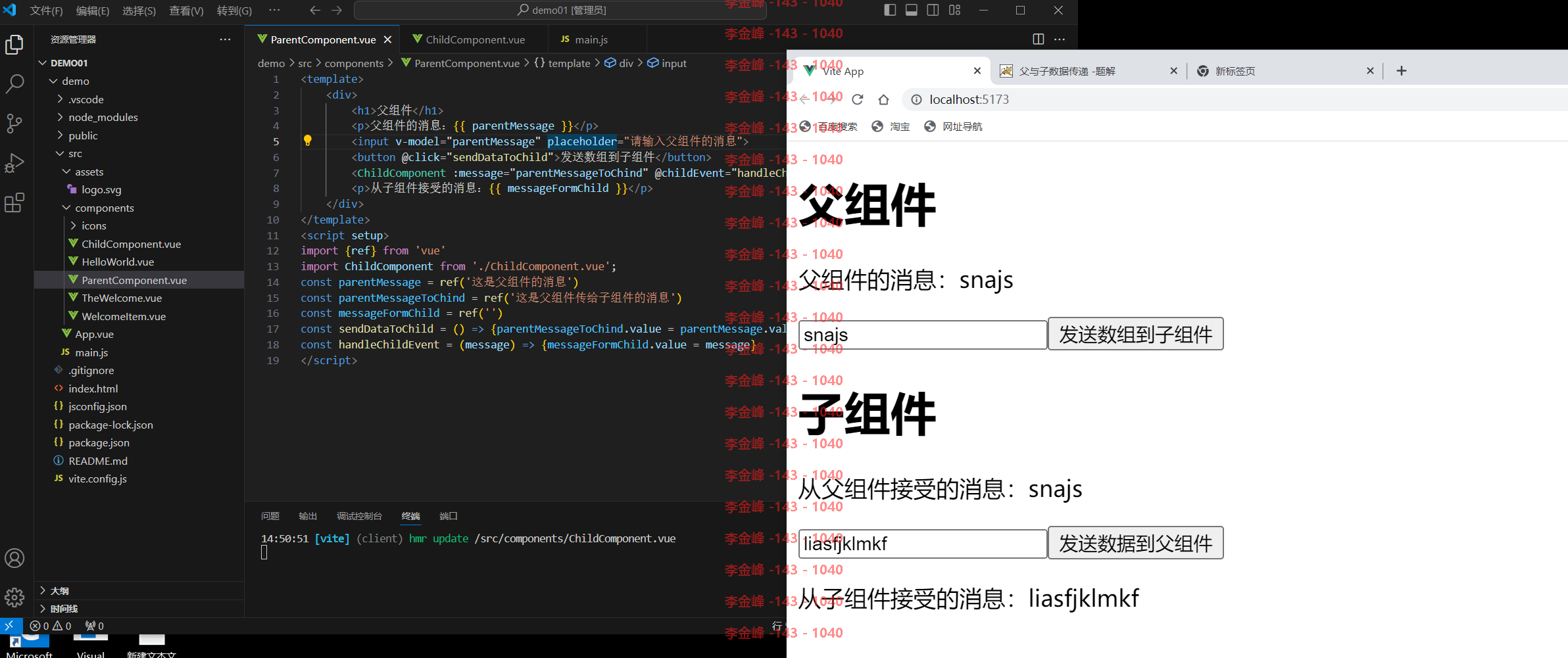The image size is (1568, 658).
Task: Open errors and warnings count in status bar
Action: [x=51, y=626]
